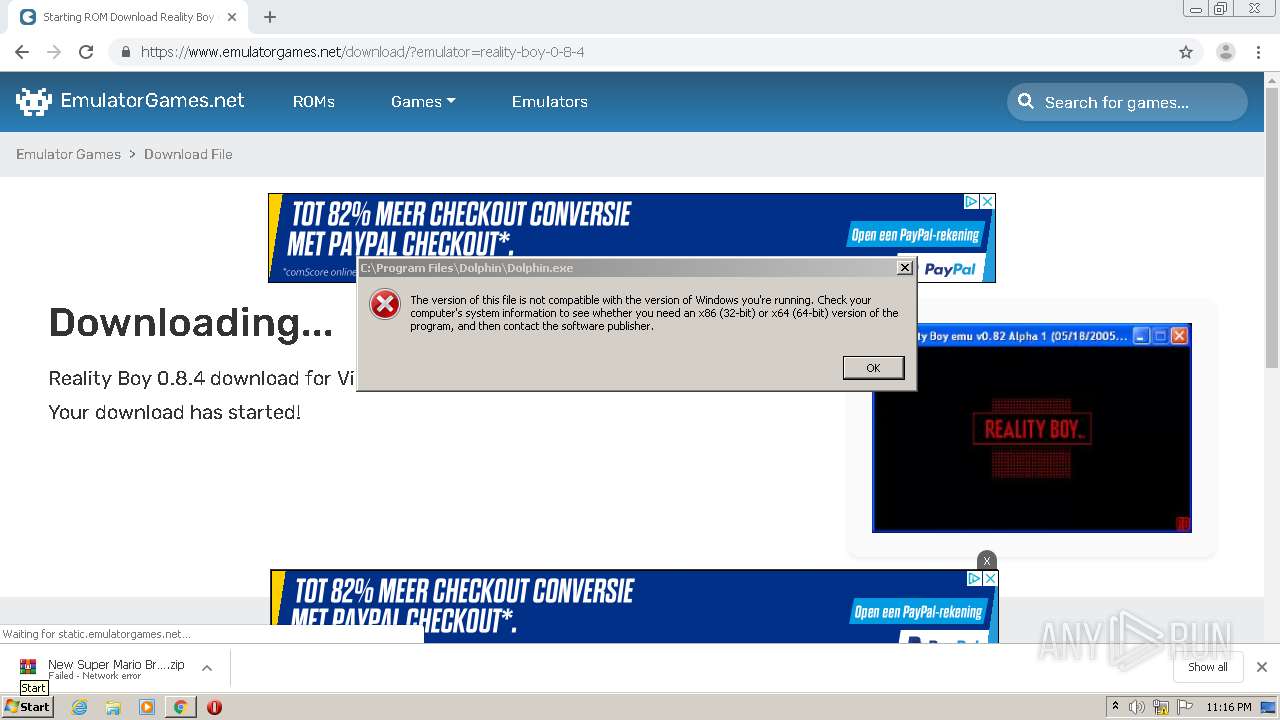Open AdChoices info on top banner
1280x720 pixels.
pyautogui.click(x=971, y=202)
